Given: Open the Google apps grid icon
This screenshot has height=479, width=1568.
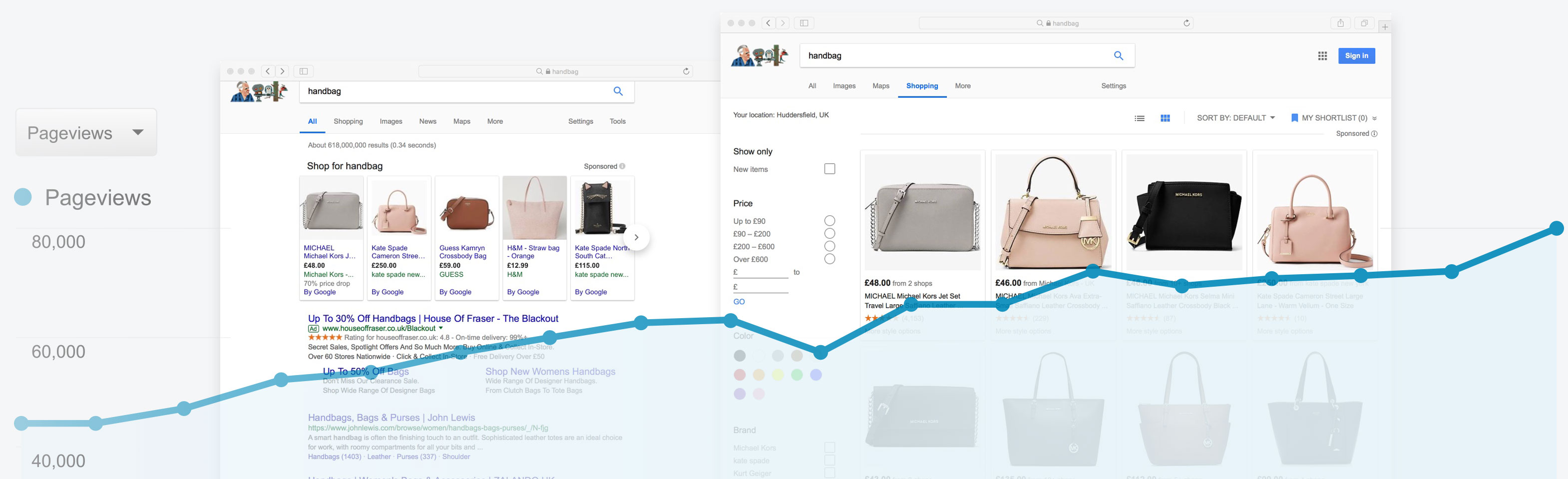Looking at the screenshot, I should pos(1322,56).
